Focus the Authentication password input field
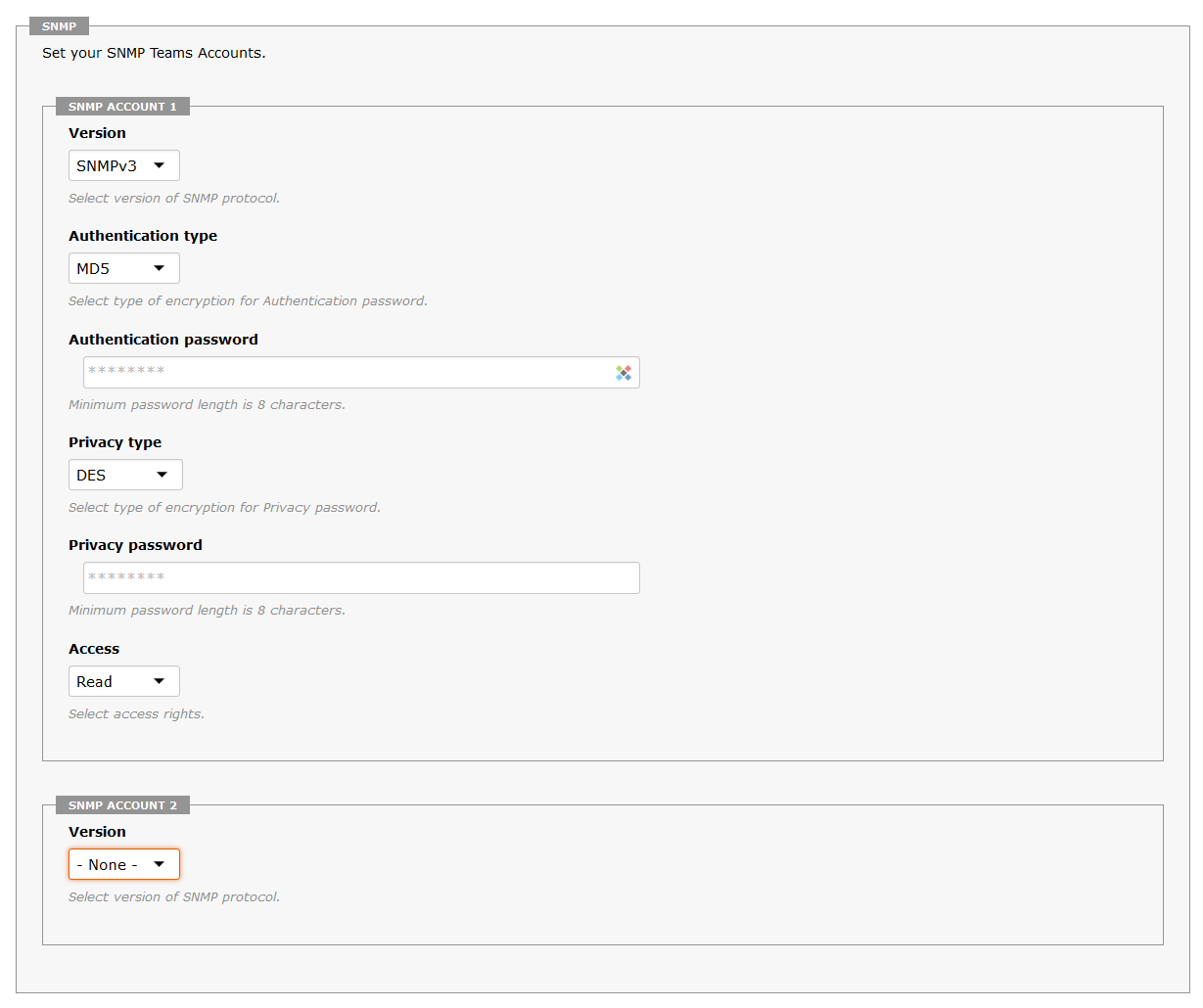 tap(361, 372)
